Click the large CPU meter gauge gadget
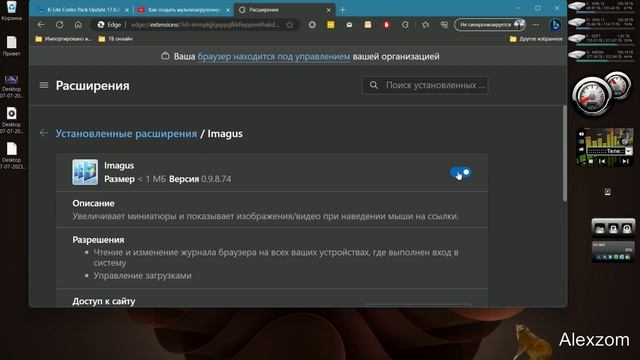The width and height of the screenshot is (640, 360). tap(591, 96)
